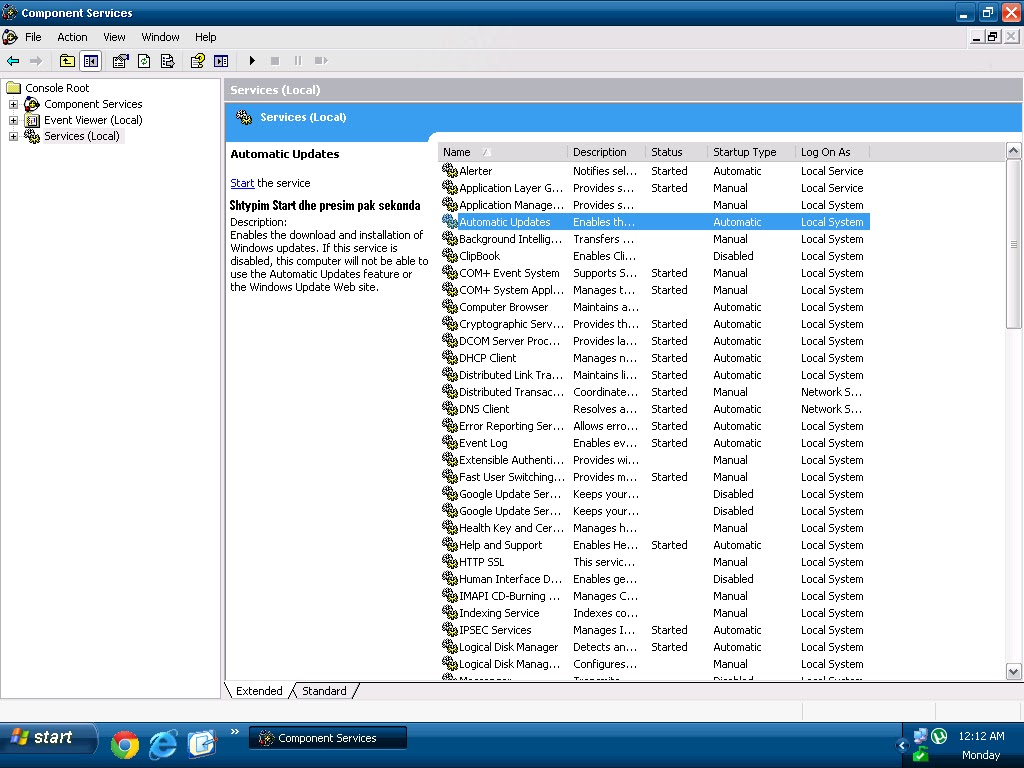Click the Start the service link
1024x768 pixels.
[242, 184]
